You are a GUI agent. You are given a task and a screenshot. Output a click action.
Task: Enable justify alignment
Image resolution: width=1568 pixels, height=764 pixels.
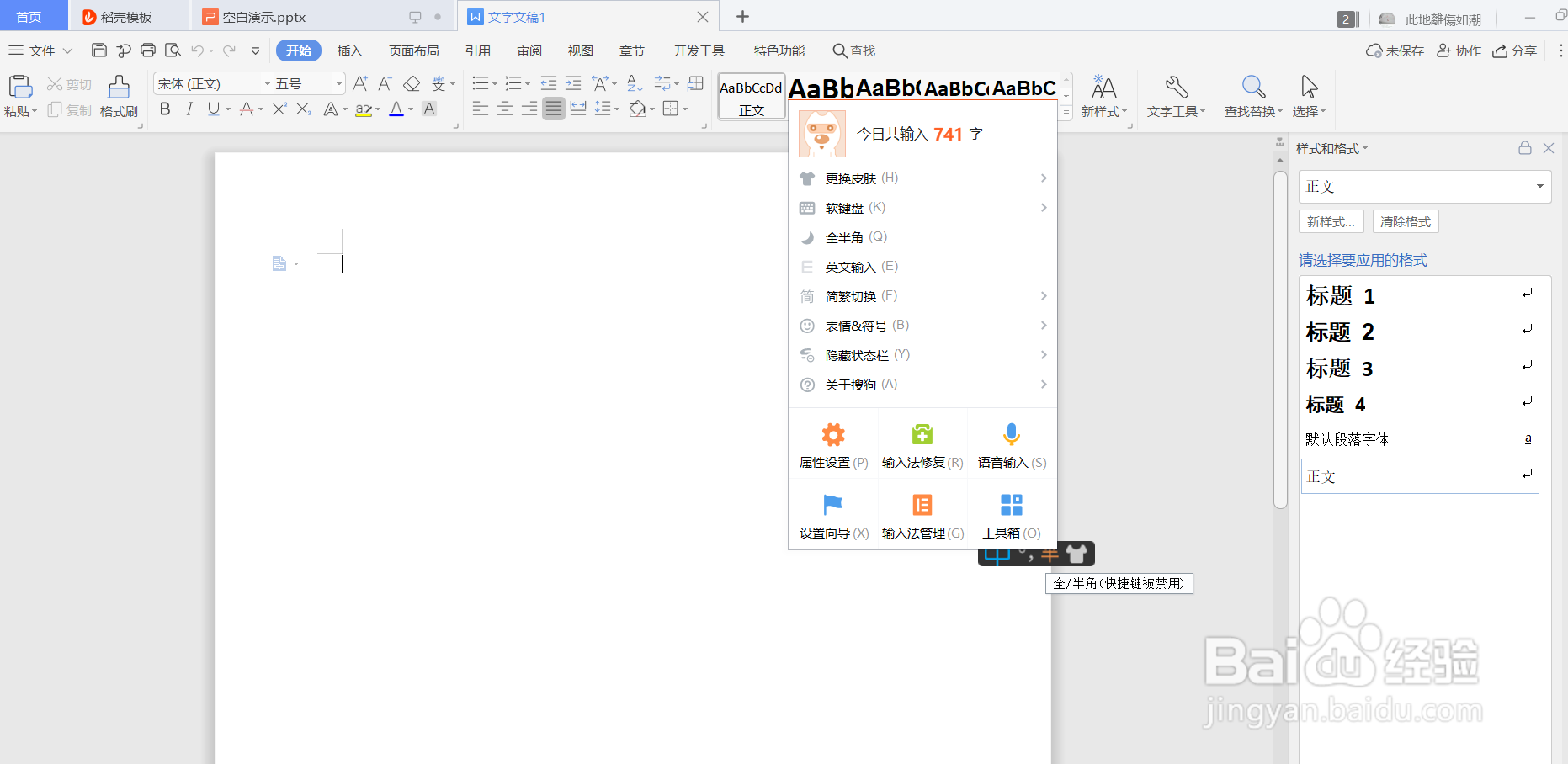(553, 109)
